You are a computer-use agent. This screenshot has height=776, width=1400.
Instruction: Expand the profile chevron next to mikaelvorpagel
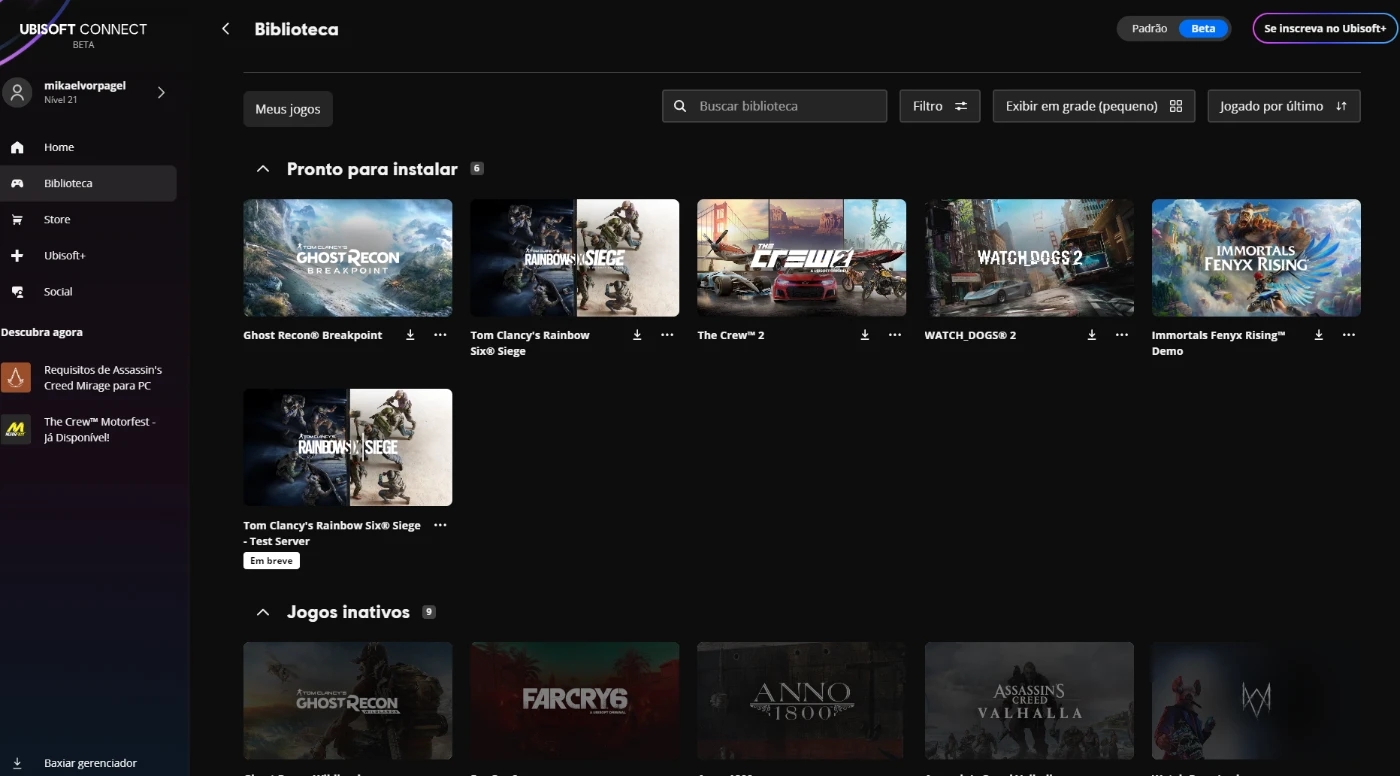161,92
